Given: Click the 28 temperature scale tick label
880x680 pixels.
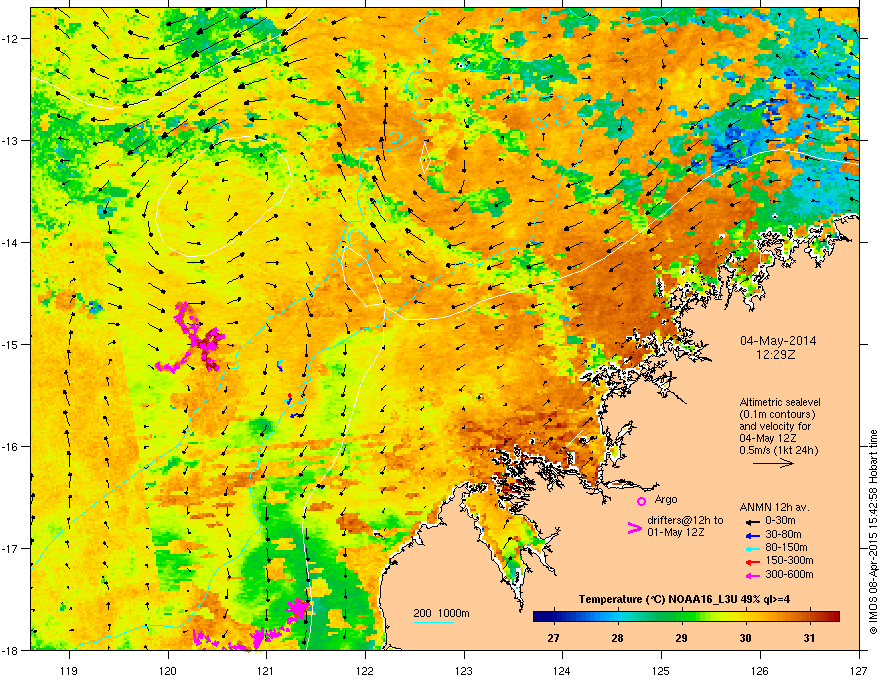Looking at the screenshot, I should [x=617, y=638].
